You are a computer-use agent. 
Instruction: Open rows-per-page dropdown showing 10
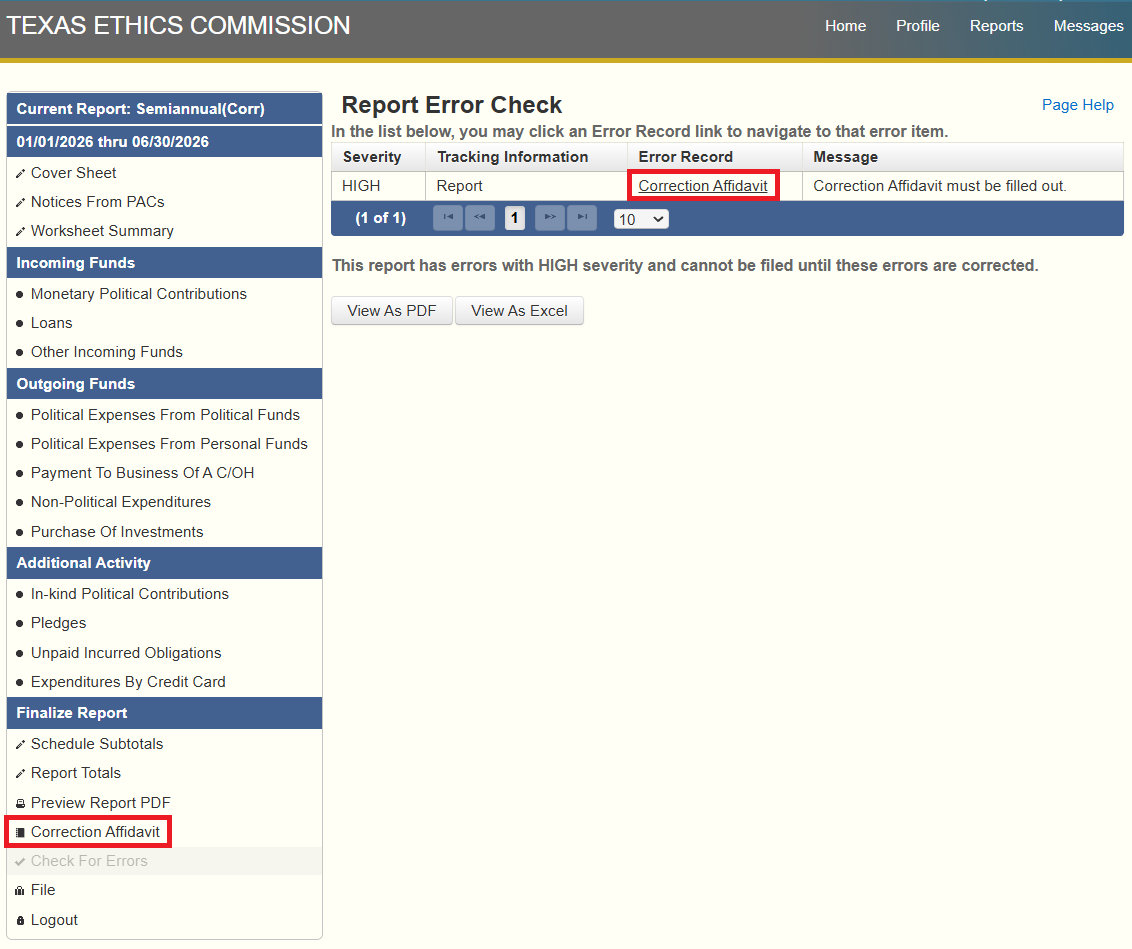[x=641, y=219]
